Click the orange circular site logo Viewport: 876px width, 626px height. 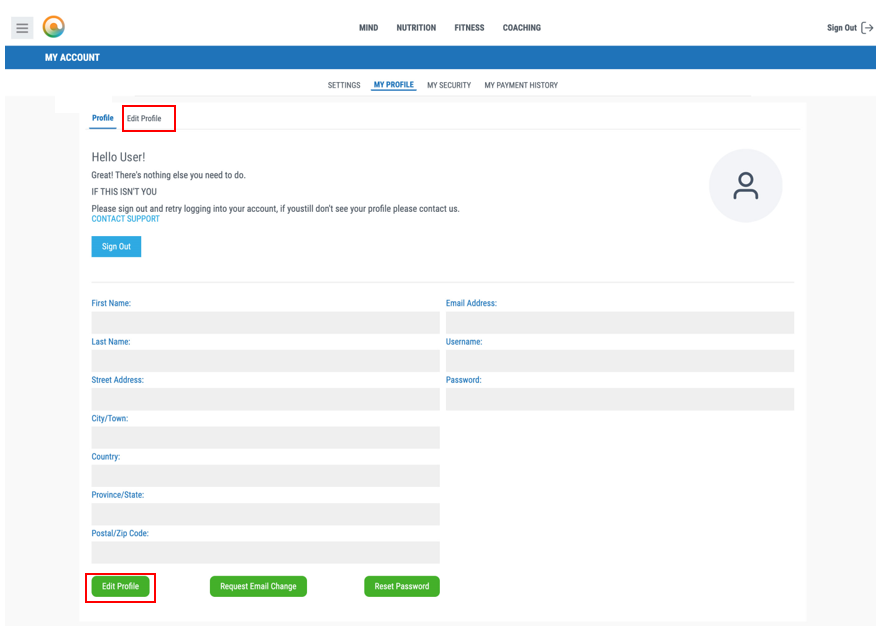point(54,28)
